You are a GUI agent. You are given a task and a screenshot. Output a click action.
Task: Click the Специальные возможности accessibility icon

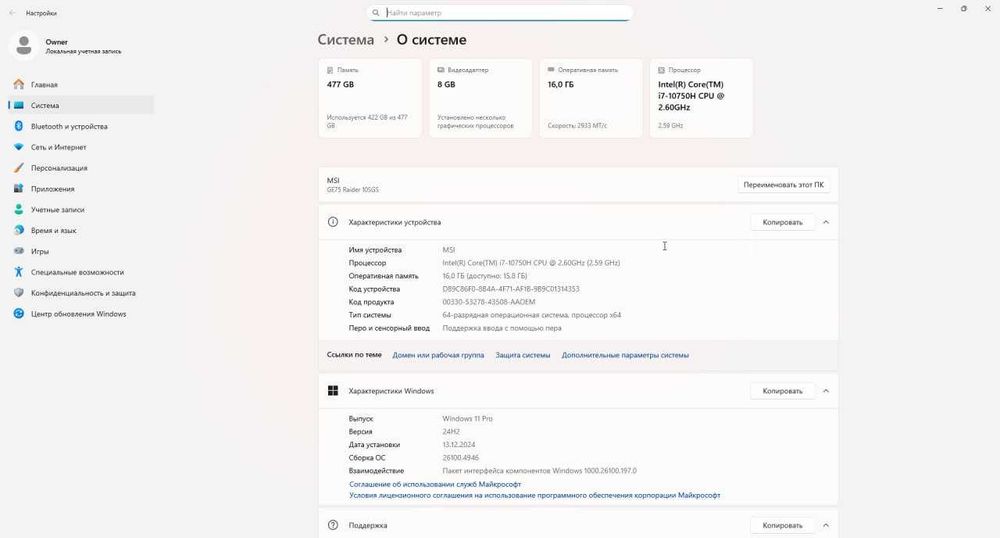point(18,272)
